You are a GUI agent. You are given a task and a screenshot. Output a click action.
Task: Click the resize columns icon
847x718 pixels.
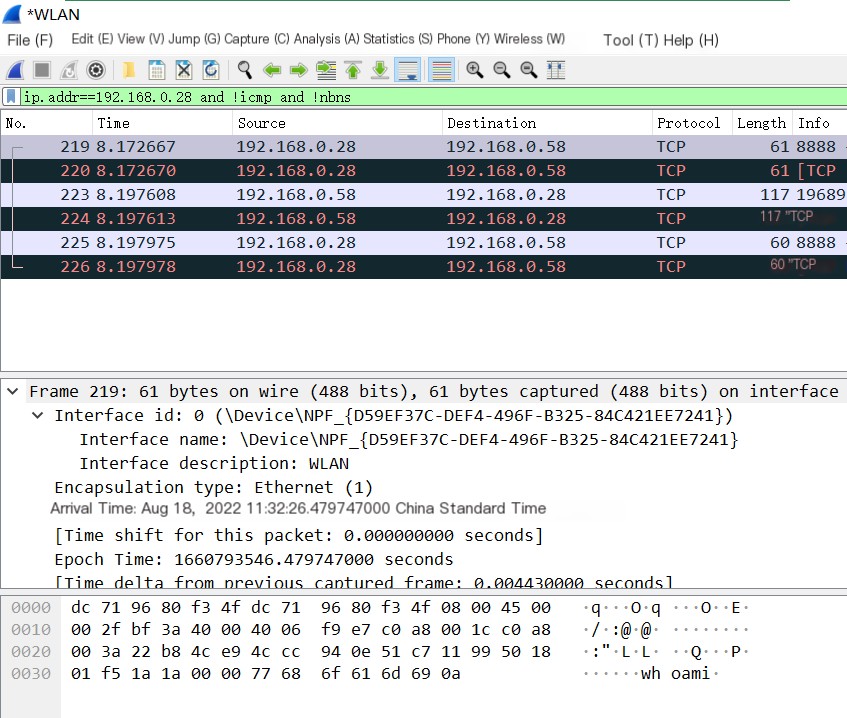[x=556, y=70]
